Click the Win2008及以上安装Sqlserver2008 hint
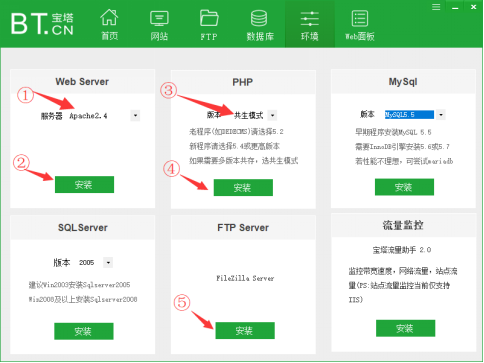This screenshot has height=363, width=484. point(83,299)
